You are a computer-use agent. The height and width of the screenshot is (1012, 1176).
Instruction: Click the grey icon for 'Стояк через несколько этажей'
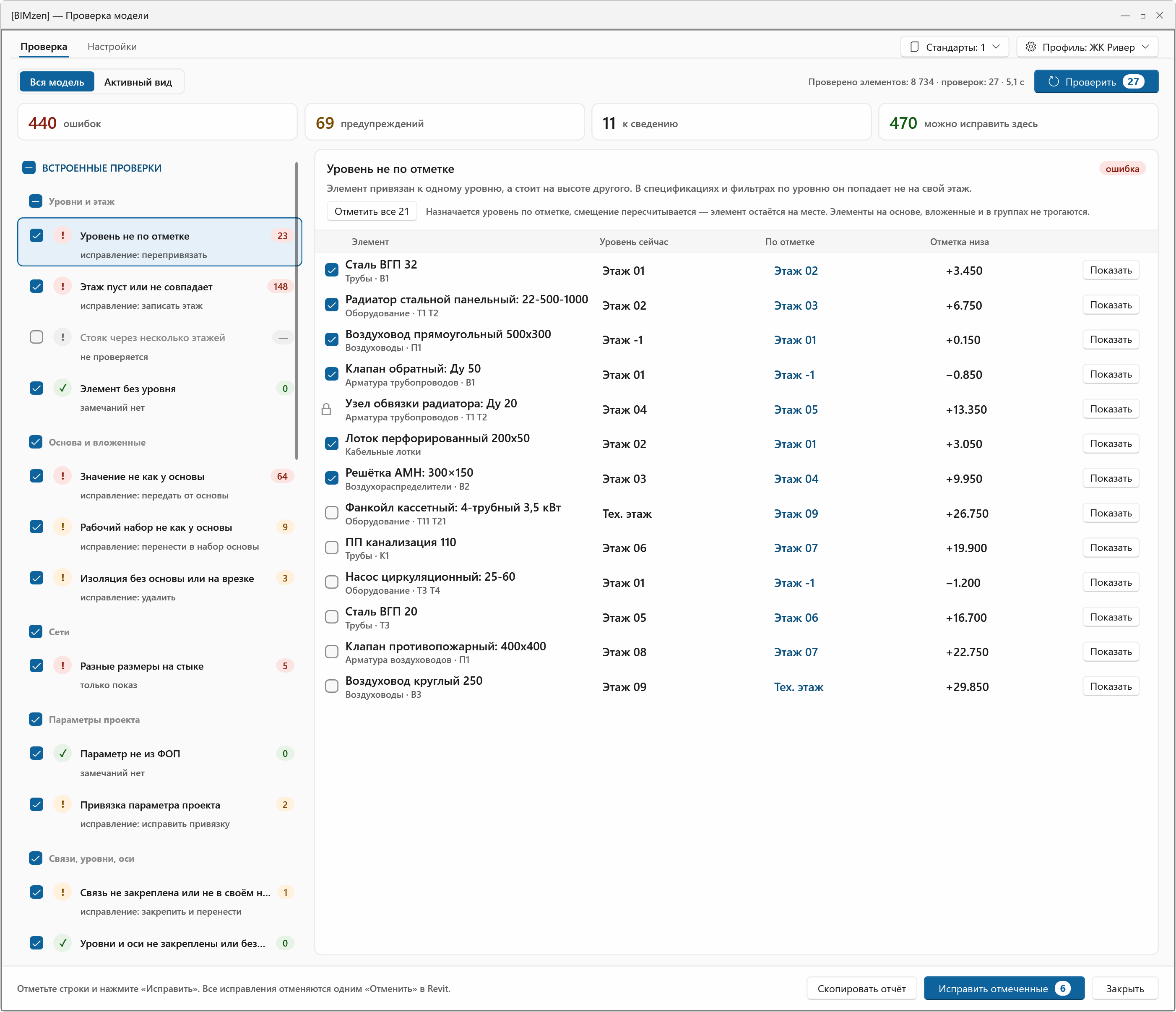click(62, 337)
